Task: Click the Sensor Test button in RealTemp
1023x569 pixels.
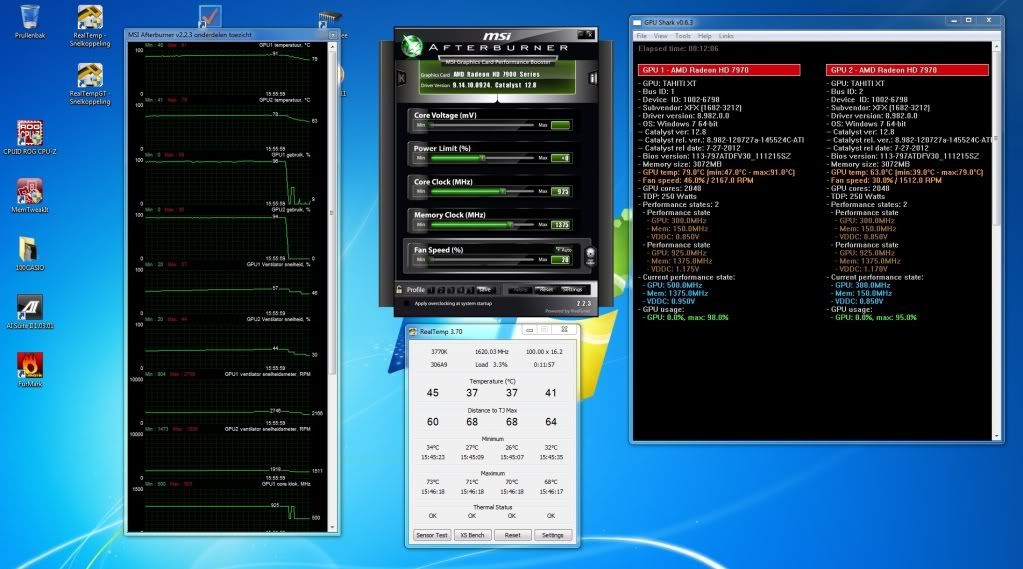Action: pos(432,535)
